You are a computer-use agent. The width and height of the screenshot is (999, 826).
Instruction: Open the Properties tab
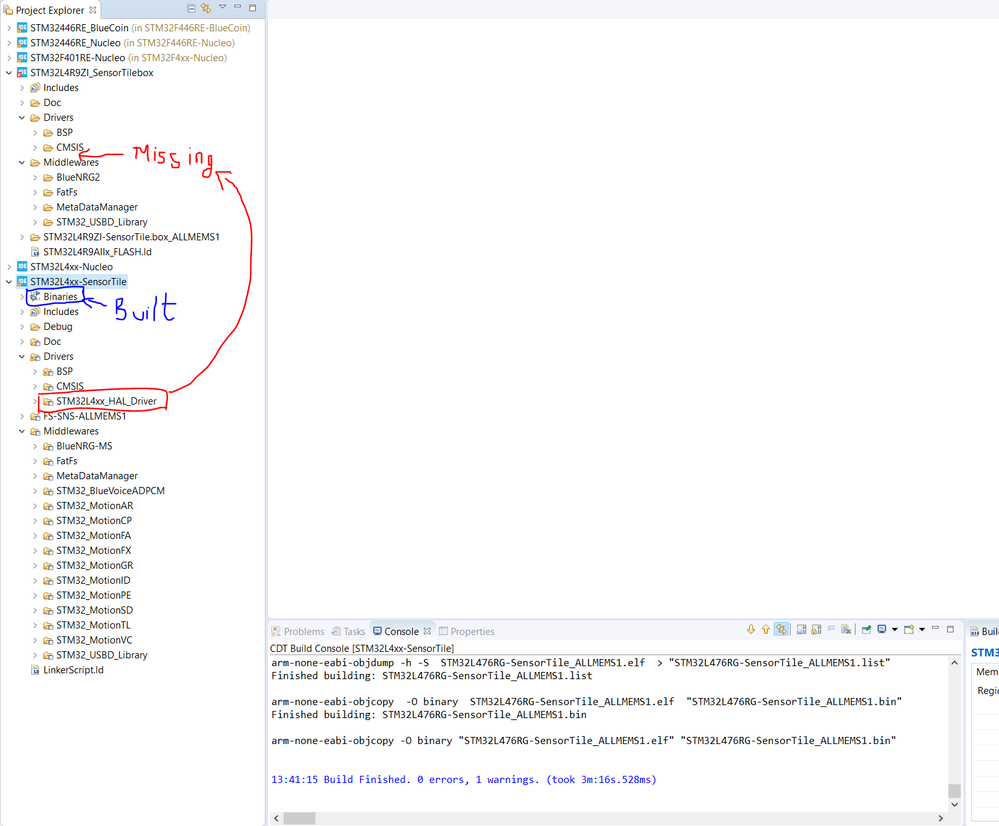click(466, 632)
